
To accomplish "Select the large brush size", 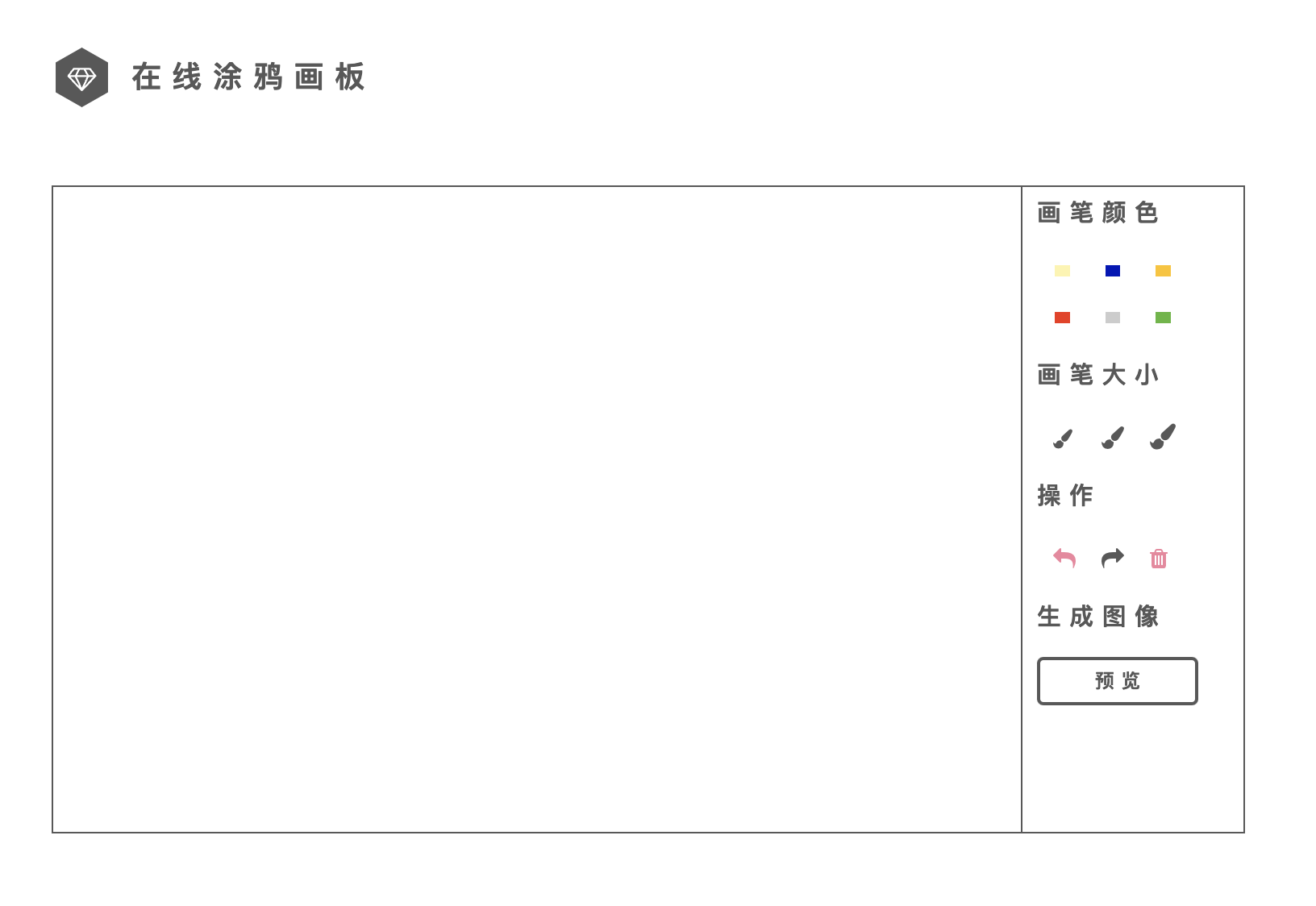I will click(1163, 436).
